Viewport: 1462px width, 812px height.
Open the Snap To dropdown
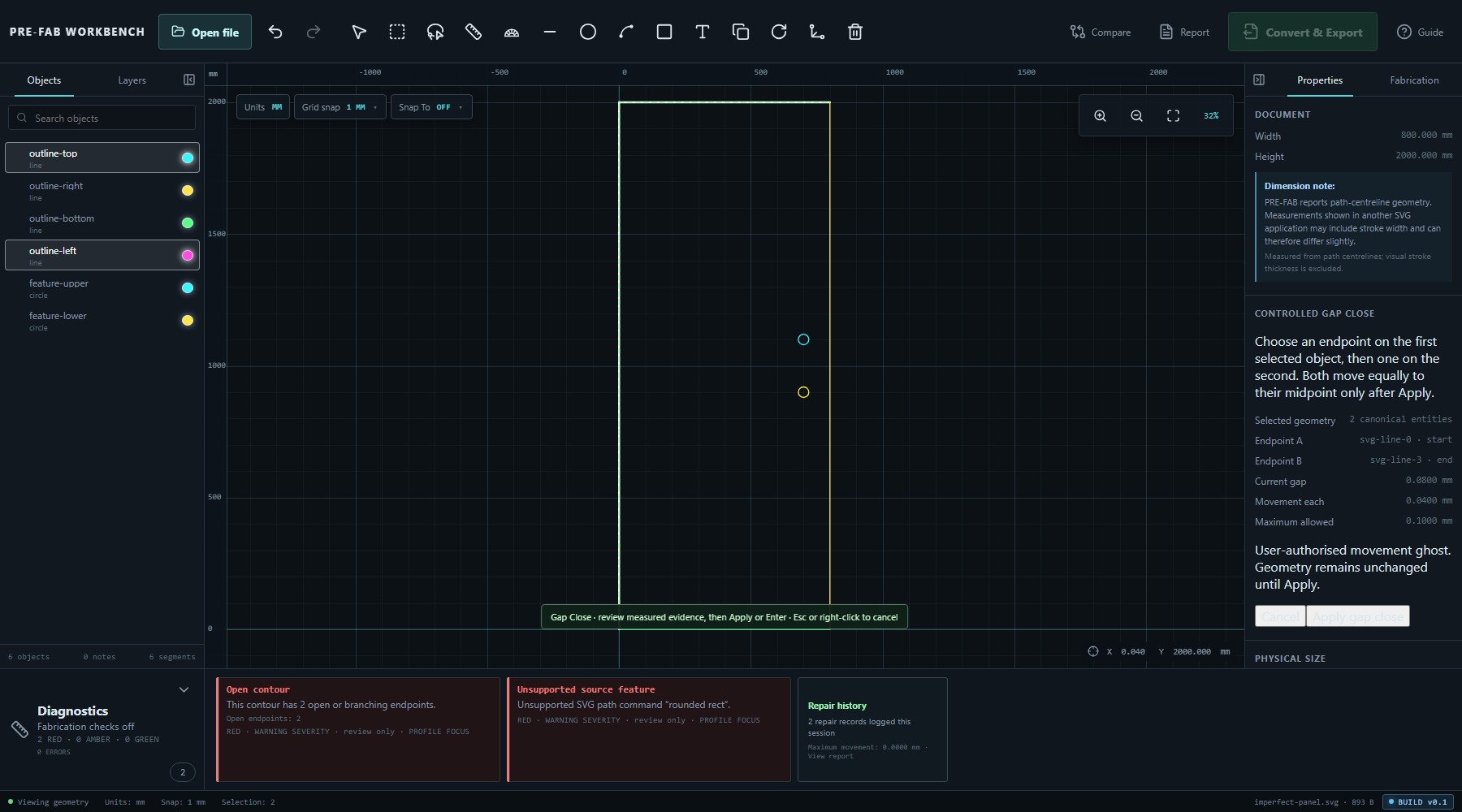coord(431,107)
